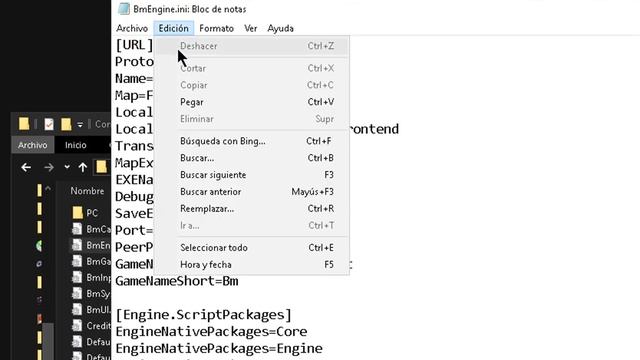Close the open Edición menu
This screenshot has width=640, height=360.
[173, 28]
